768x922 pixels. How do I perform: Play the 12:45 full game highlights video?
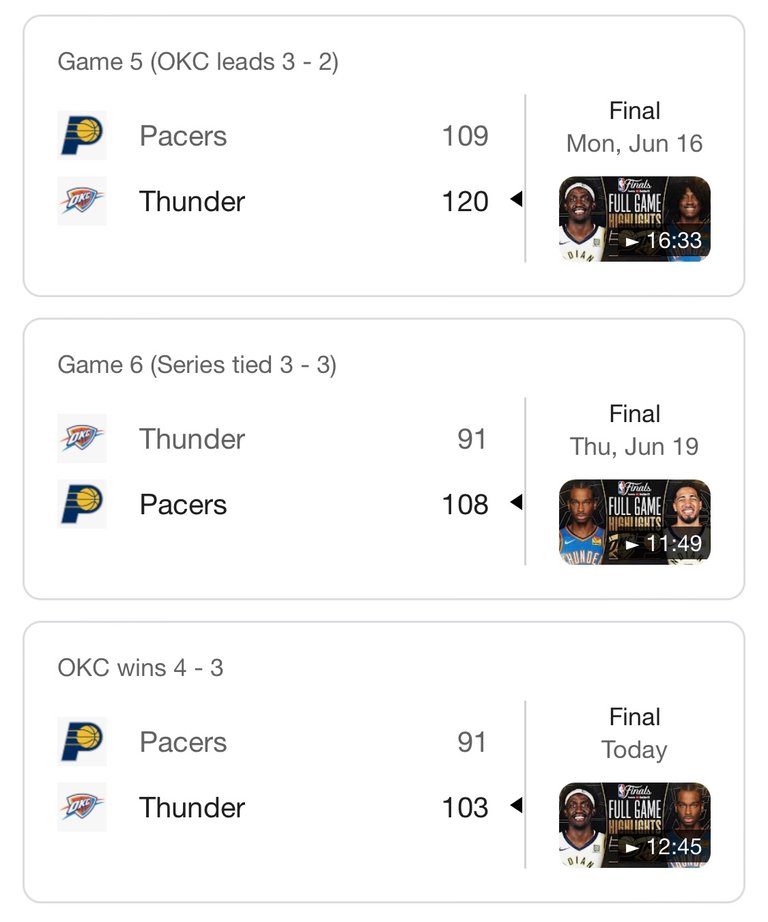[635, 825]
